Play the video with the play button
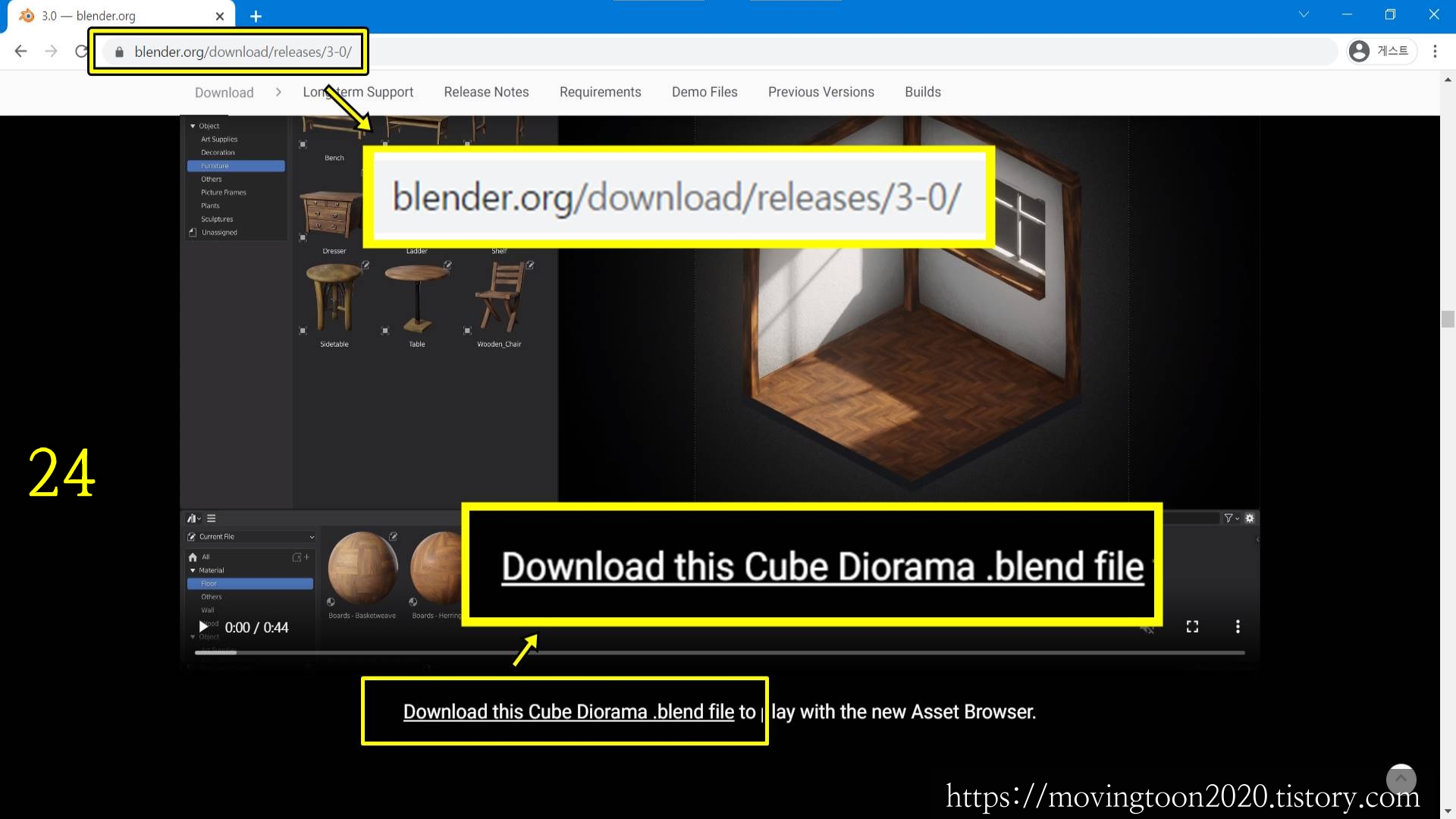 203,626
